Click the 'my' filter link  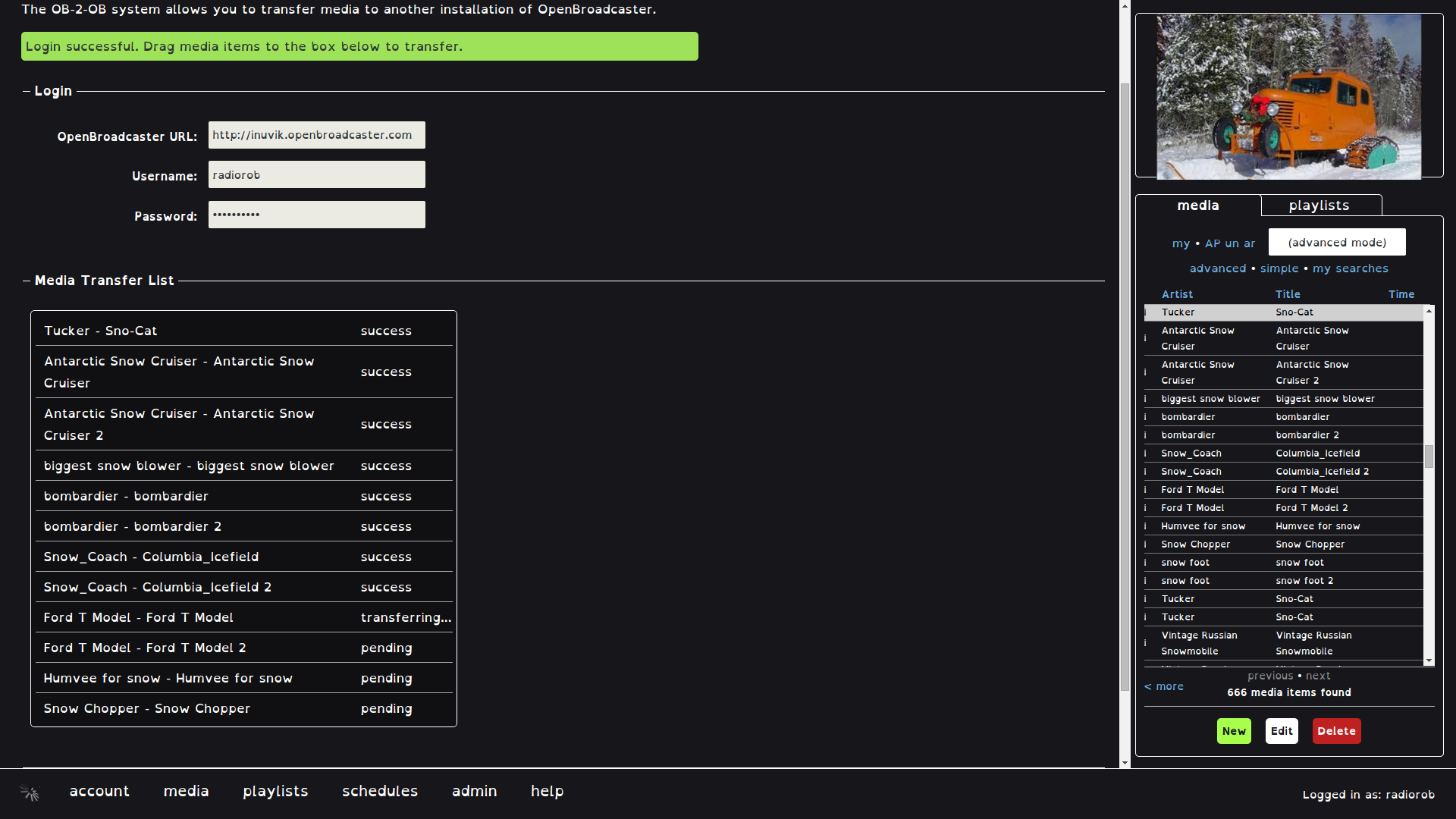1181,243
